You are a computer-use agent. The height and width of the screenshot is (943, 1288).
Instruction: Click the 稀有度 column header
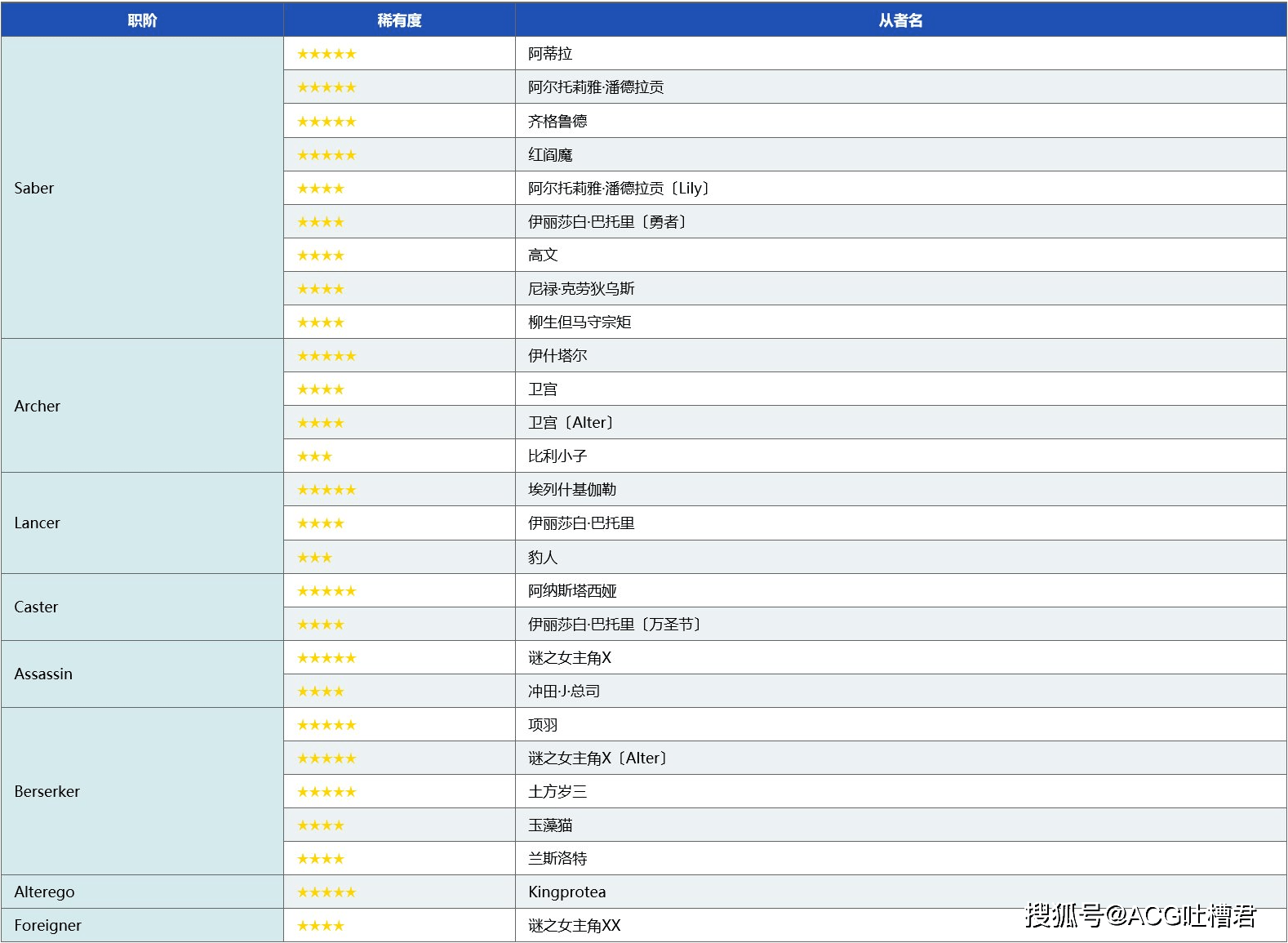[x=399, y=20]
